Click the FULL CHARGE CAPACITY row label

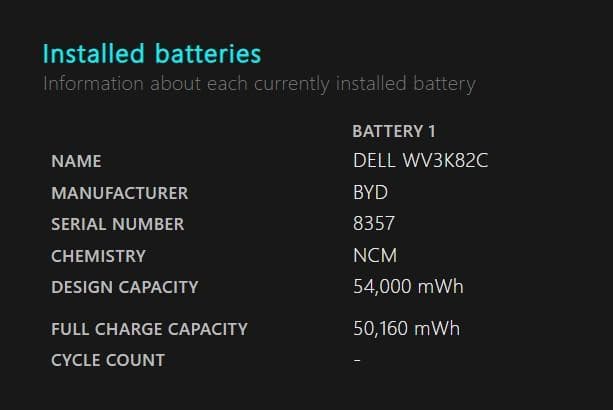[x=149, y=328]
